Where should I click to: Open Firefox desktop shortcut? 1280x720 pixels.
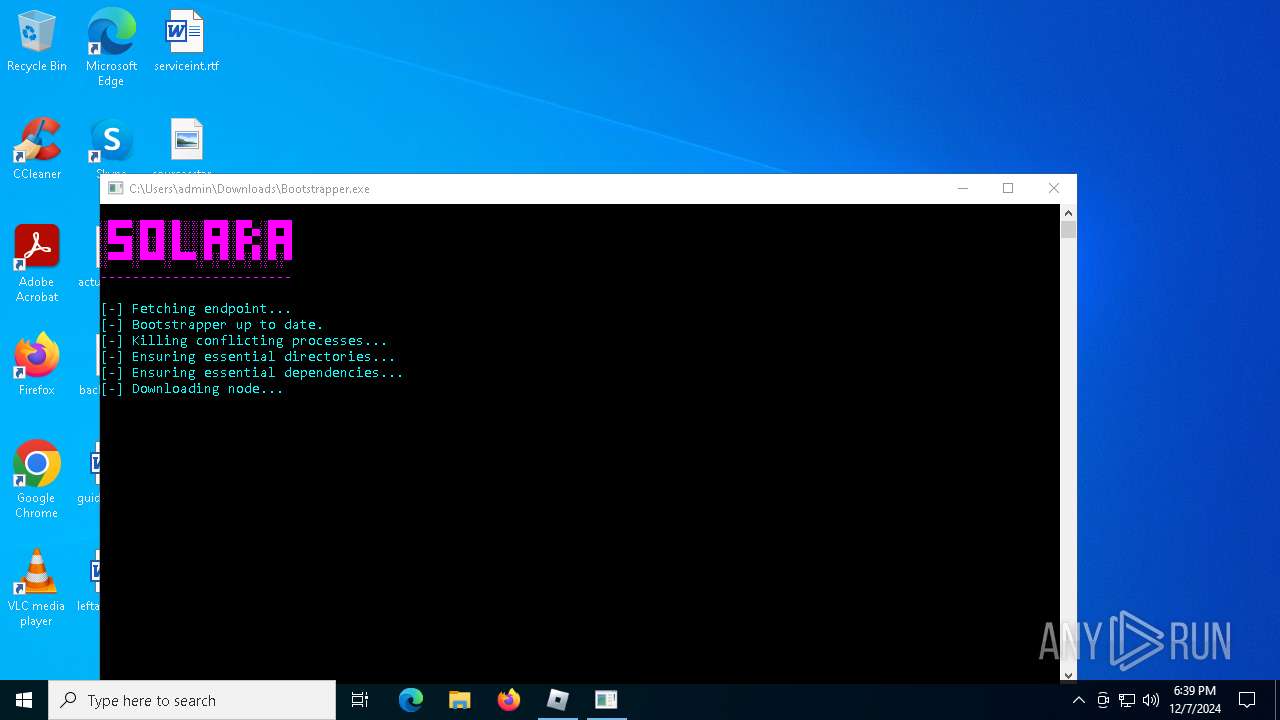coord(37,365)
